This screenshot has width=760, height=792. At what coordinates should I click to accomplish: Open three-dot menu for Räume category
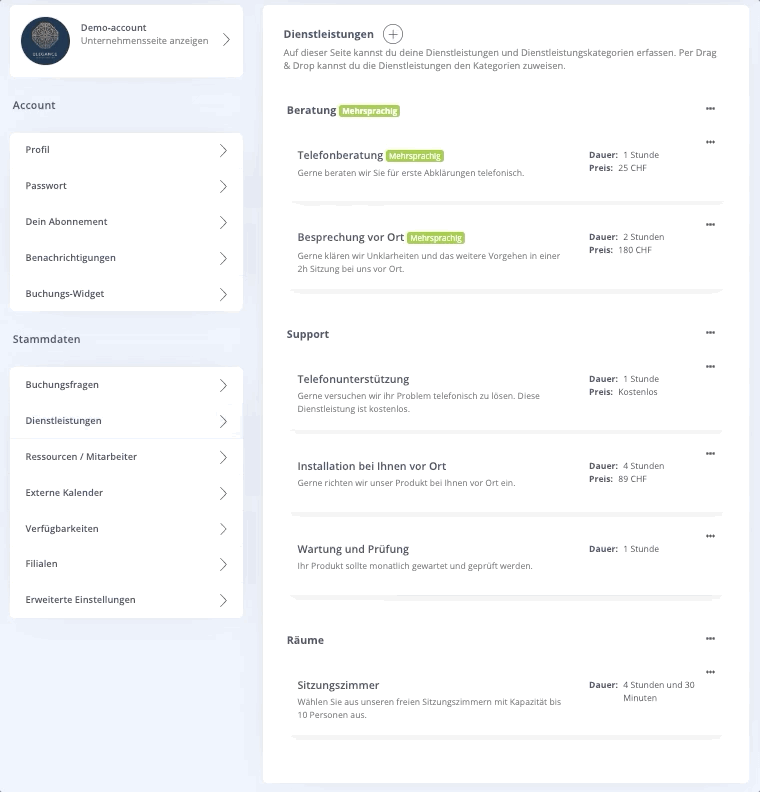pos(710,639)
